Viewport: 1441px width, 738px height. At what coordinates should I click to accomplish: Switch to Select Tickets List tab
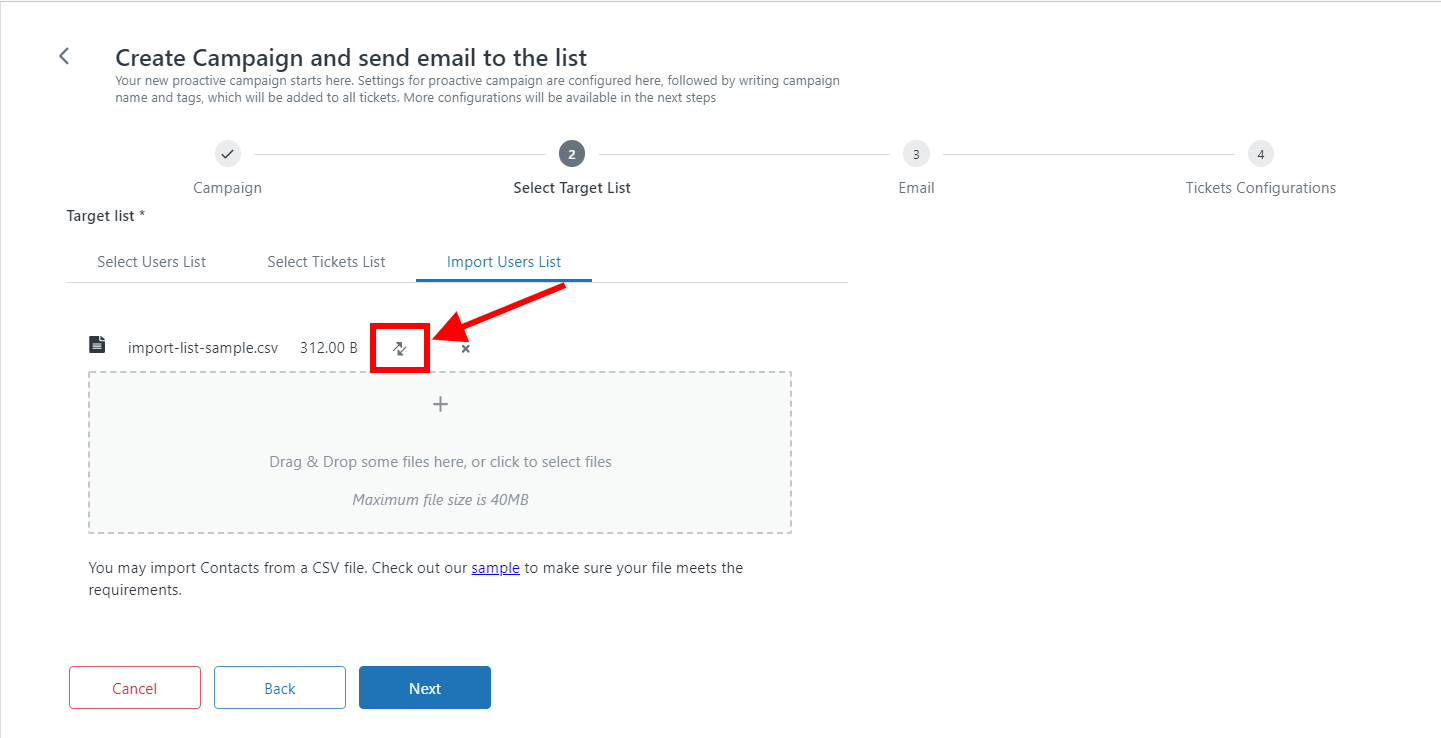pos(326,262)
